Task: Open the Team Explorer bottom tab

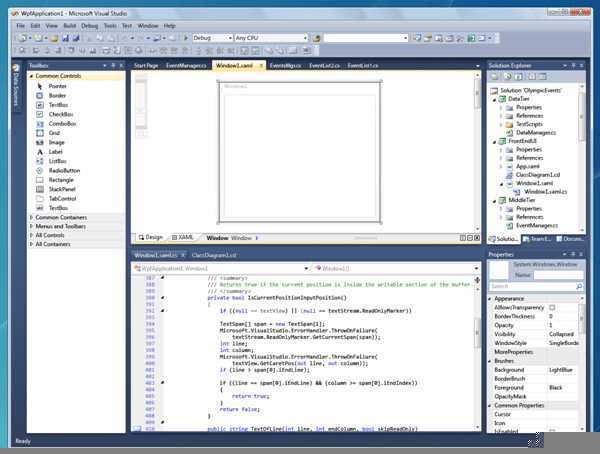Action: (538, 239)
